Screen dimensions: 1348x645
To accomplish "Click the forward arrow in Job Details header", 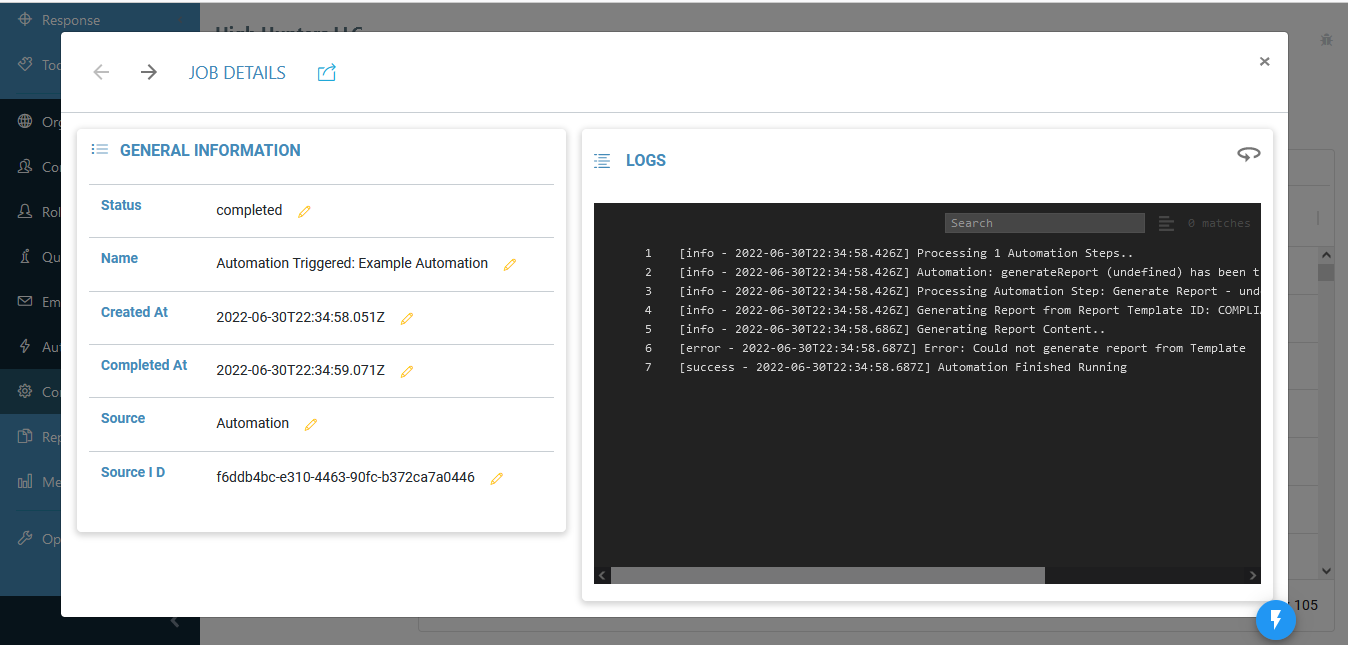I will pyautogui.click(x=149, y=72).
